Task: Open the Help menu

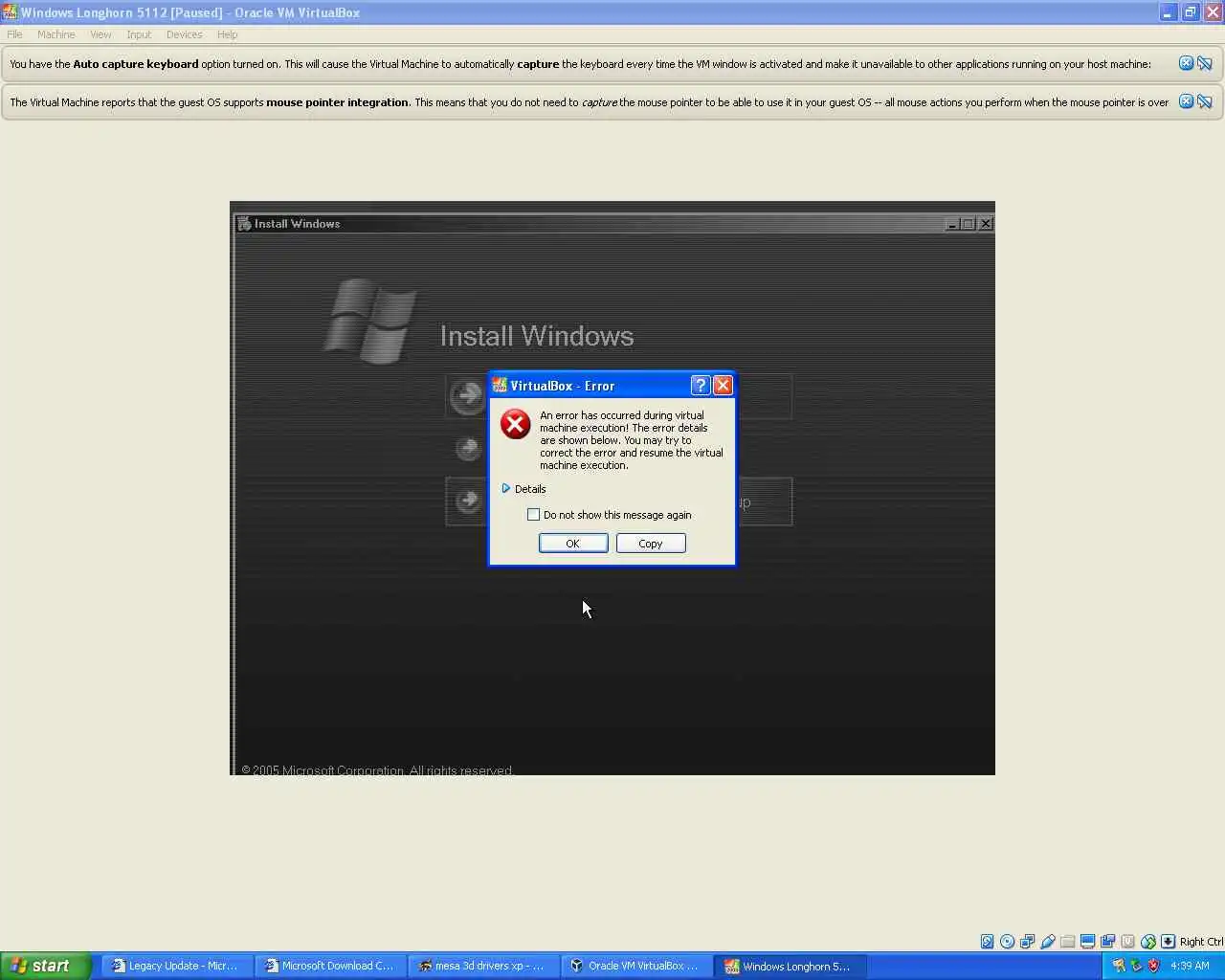Action: 227,34
